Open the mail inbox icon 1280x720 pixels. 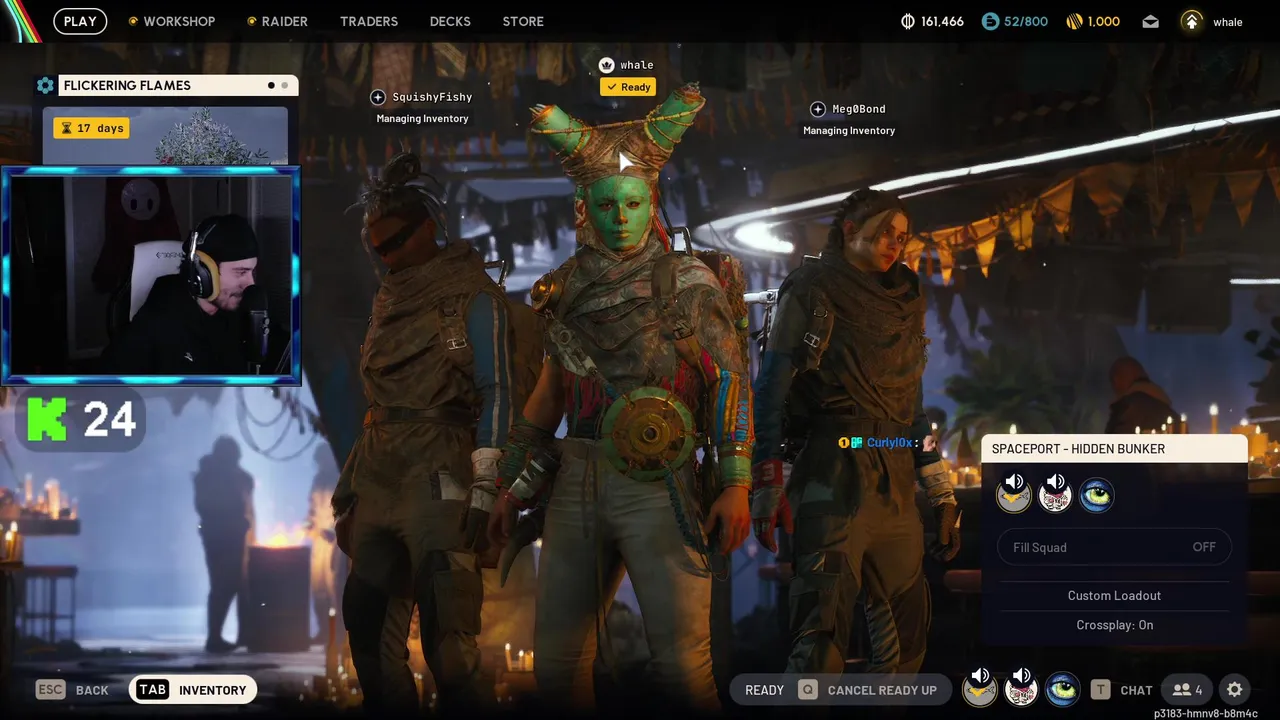(1151, 21)
